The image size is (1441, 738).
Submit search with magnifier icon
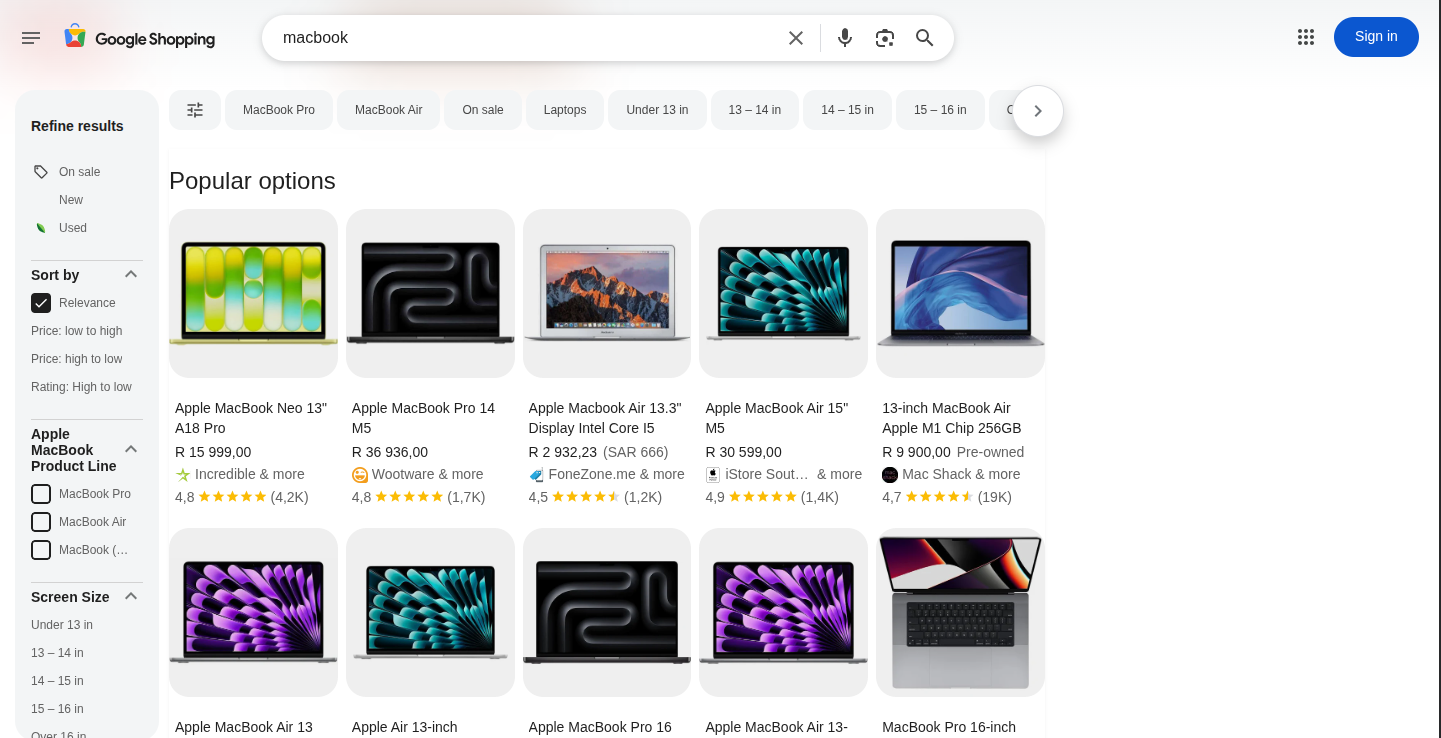pyautogui.click(x=925, y=38)
